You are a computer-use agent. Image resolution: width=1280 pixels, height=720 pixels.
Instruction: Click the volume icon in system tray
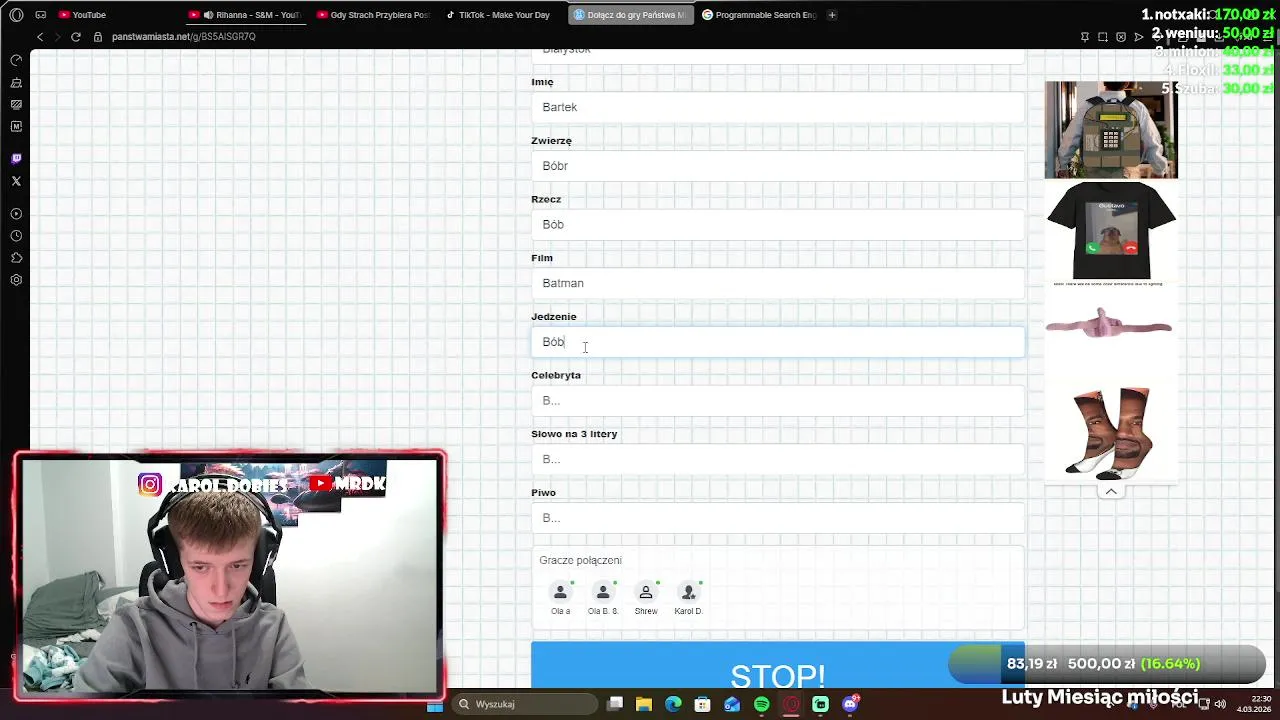point(1220,704)
